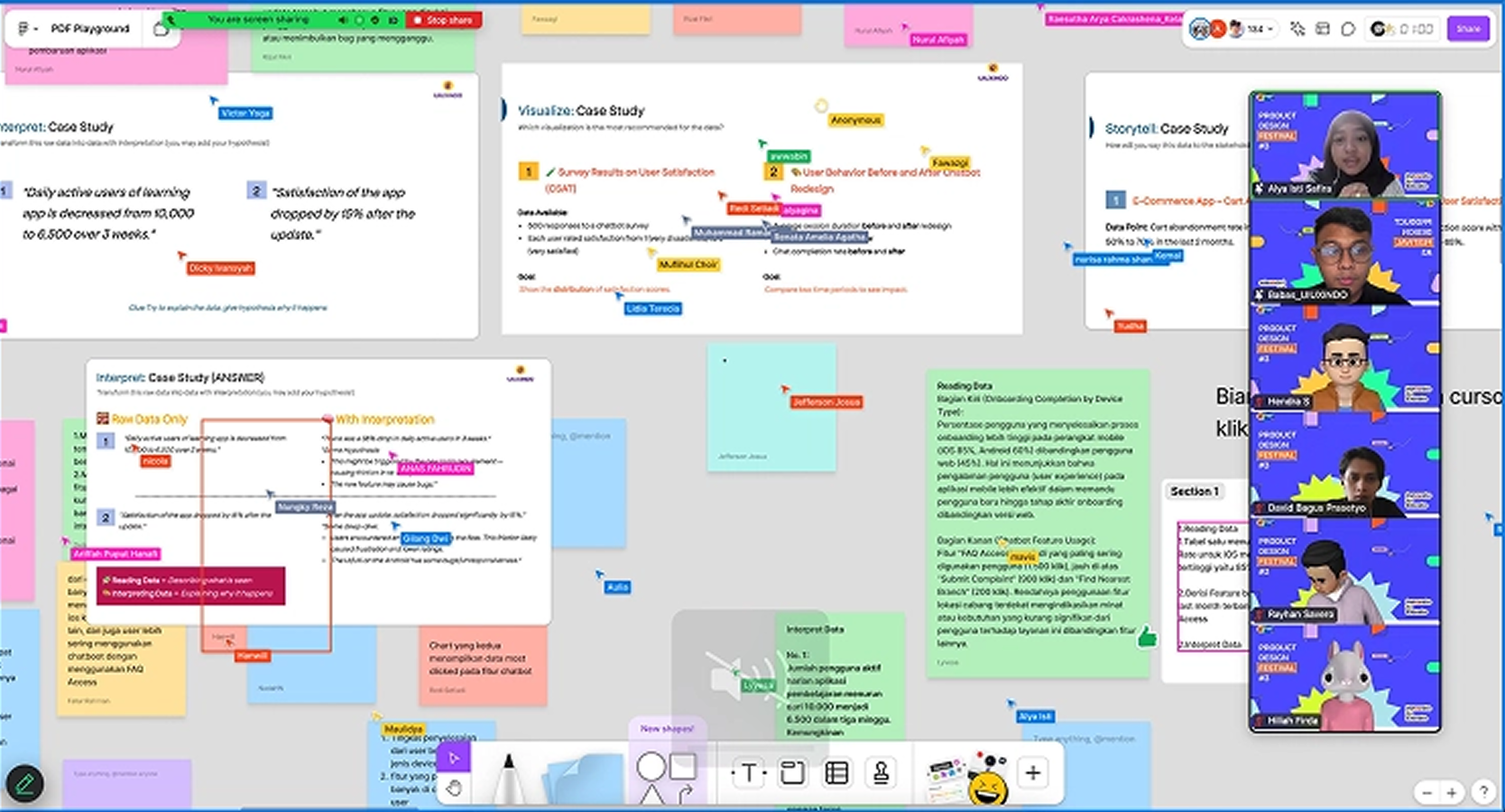
Task: Open the timer control
Action: pyautogui.click(x=1404, y=29)
